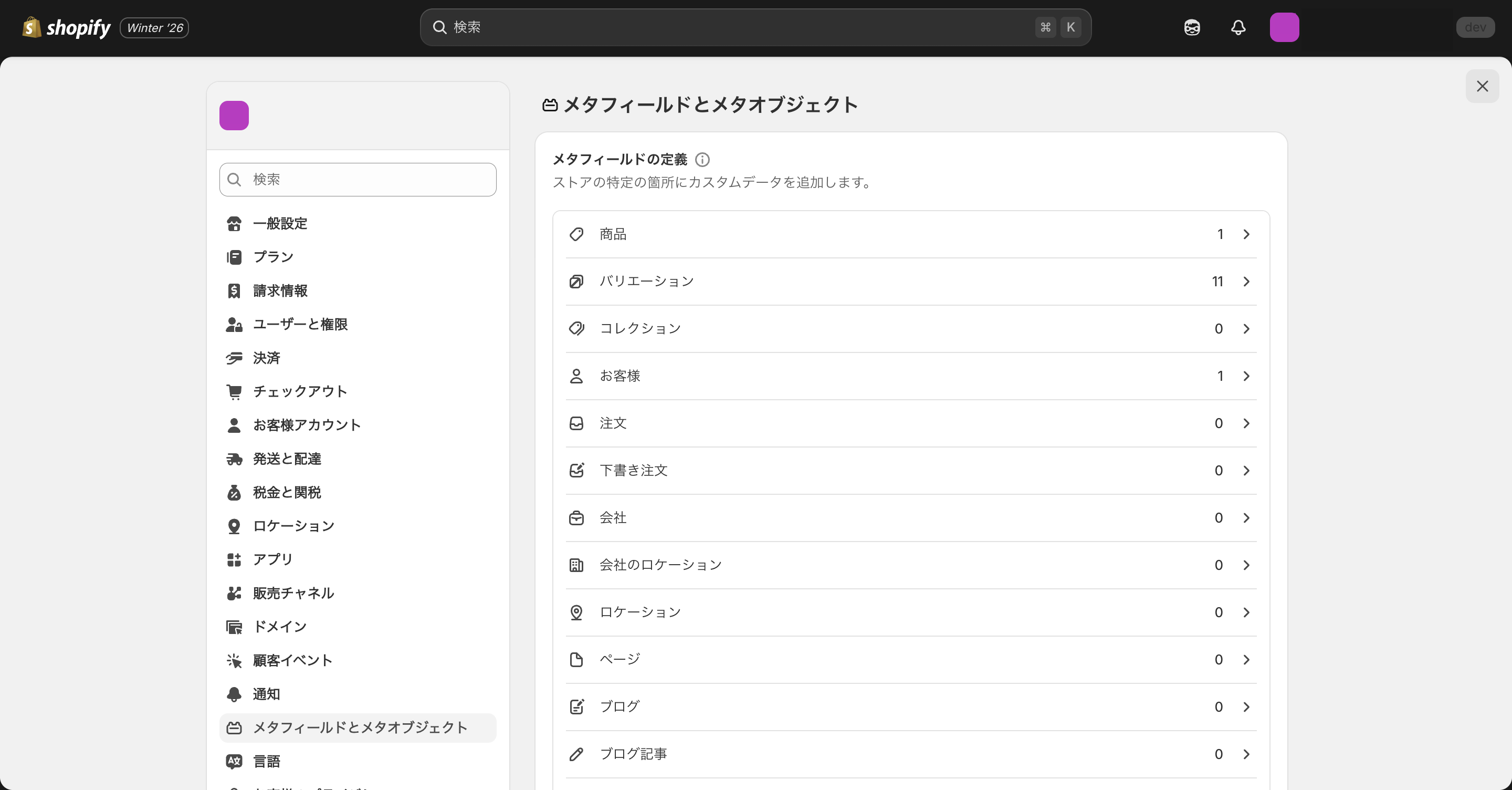Expand the コレクション metafield row
1512x790 pixels.
point(1246,329)
